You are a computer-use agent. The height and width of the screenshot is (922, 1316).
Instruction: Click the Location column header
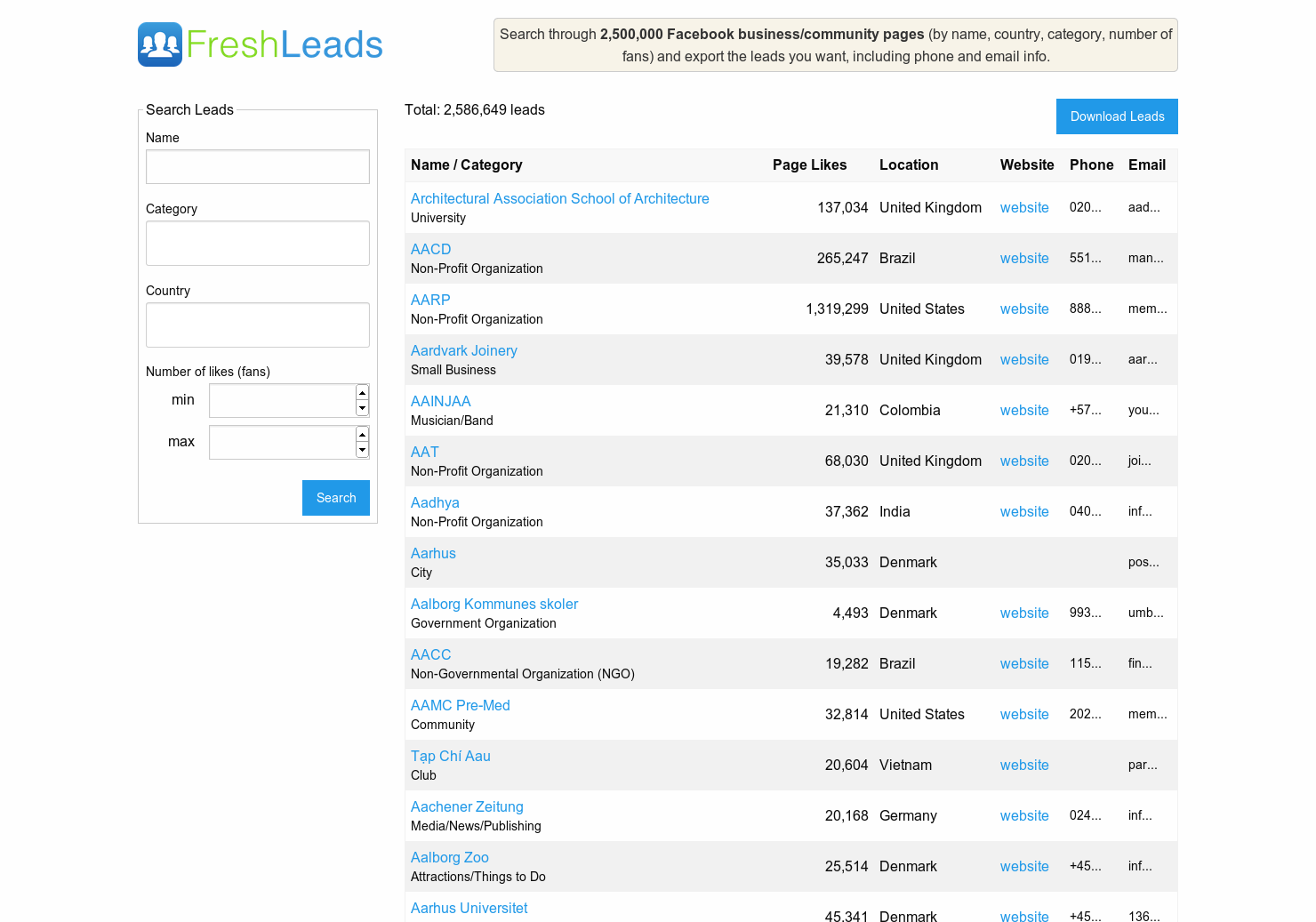(x=909, y=164)
